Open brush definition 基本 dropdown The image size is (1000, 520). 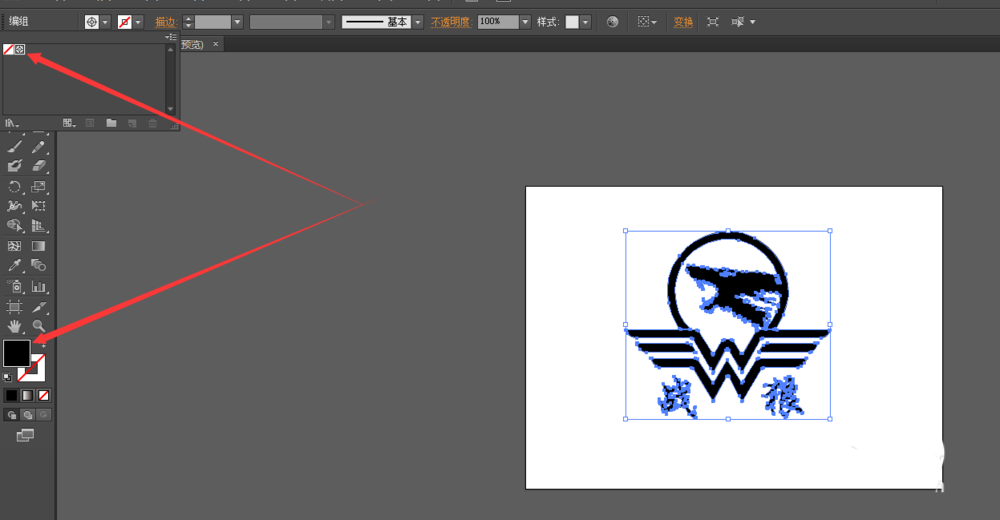click(x=418, y=22)
